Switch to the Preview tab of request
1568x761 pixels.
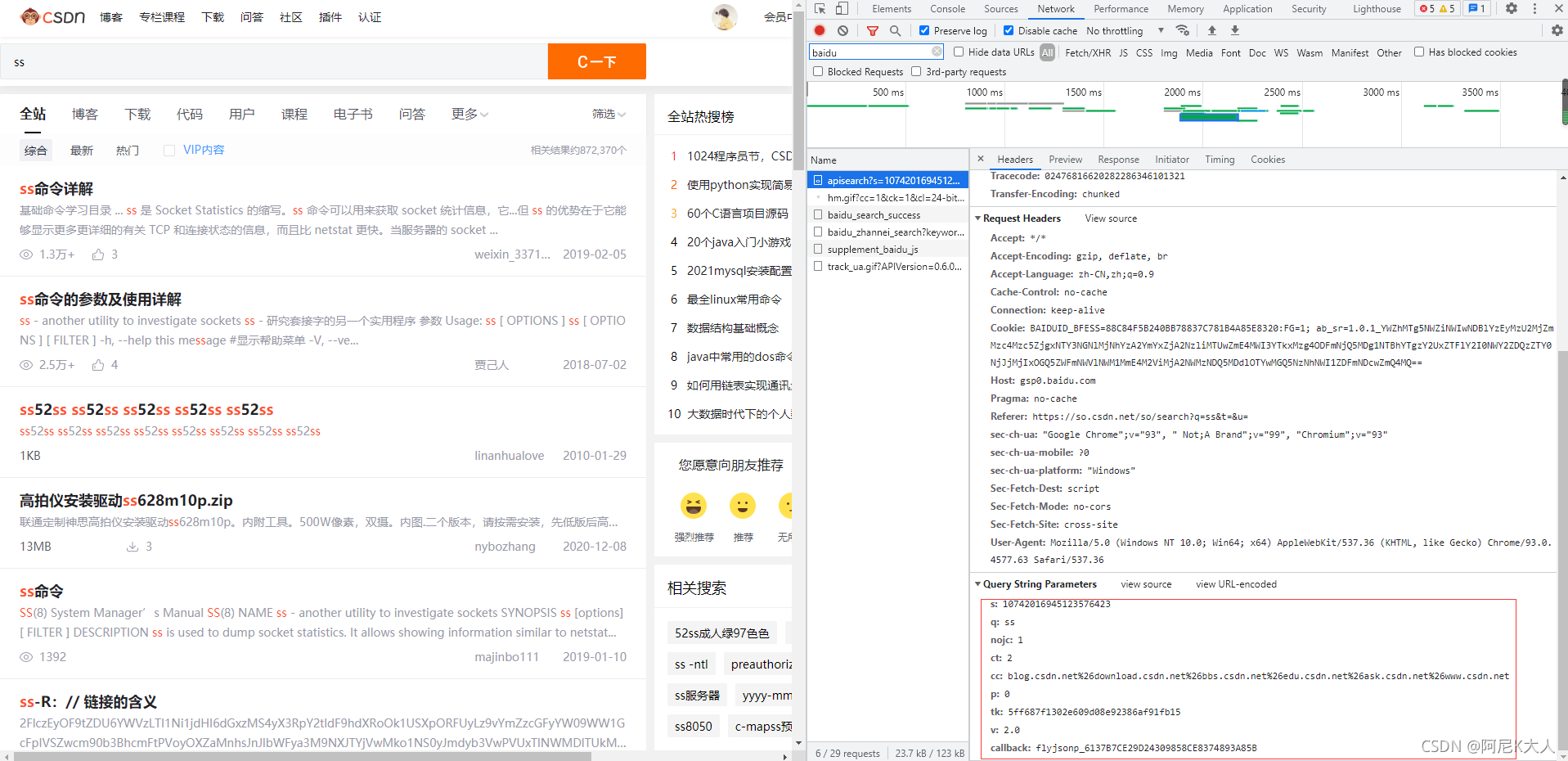point(1065,160)
